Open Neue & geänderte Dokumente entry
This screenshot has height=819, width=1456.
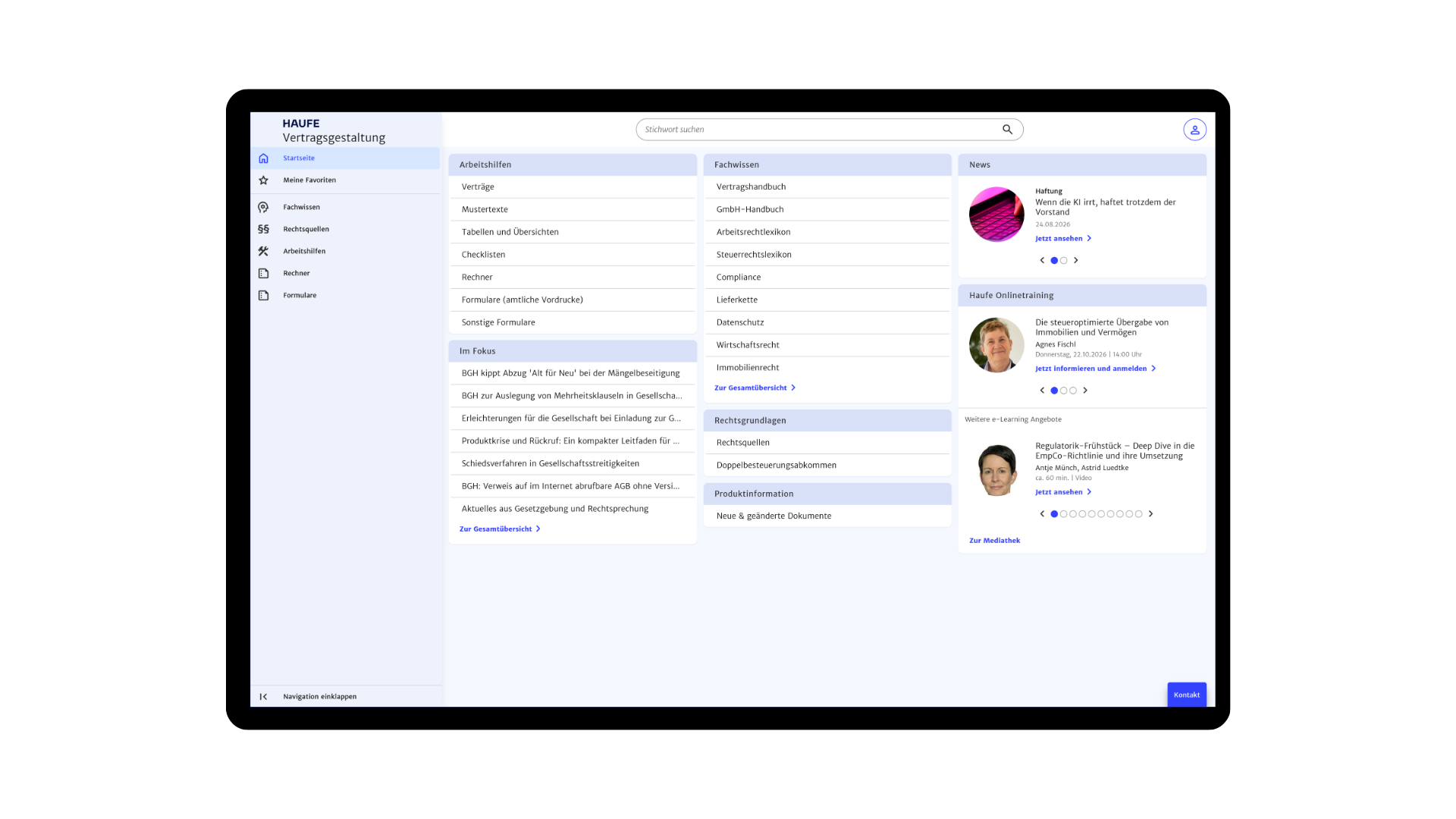(x=827, y=516)
